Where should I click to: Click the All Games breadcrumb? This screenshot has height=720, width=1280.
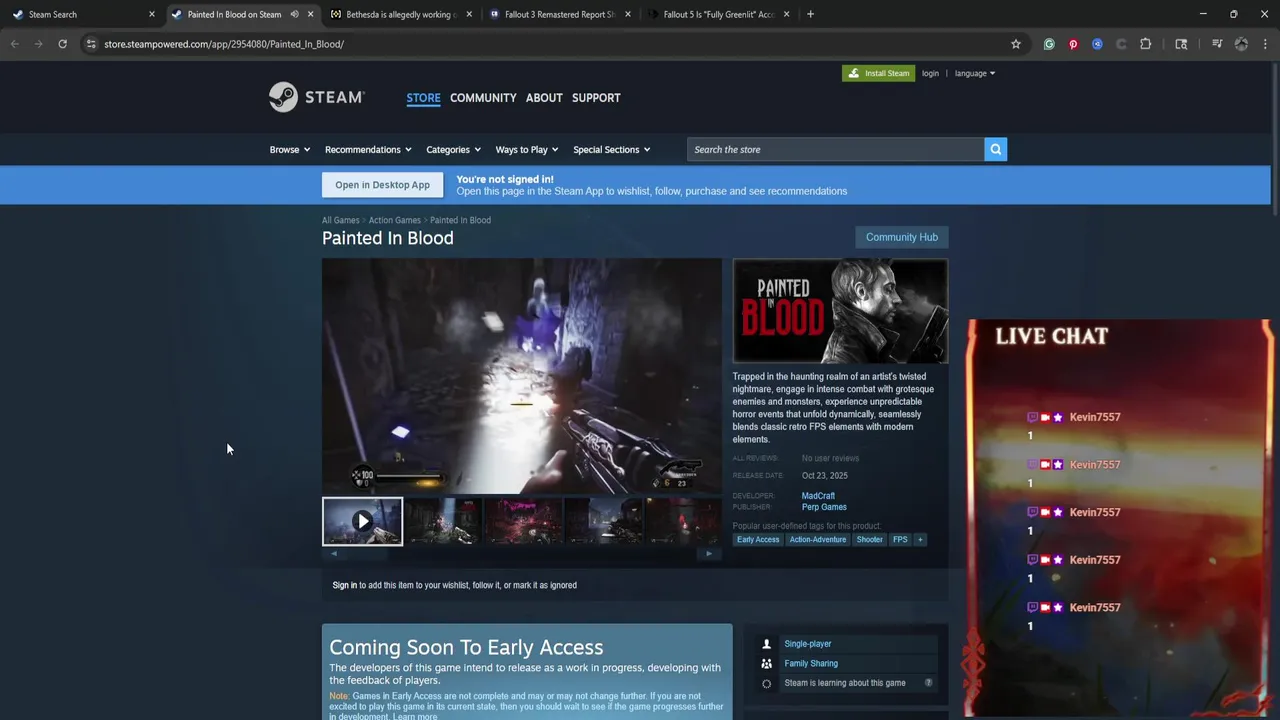pos(340,220)
